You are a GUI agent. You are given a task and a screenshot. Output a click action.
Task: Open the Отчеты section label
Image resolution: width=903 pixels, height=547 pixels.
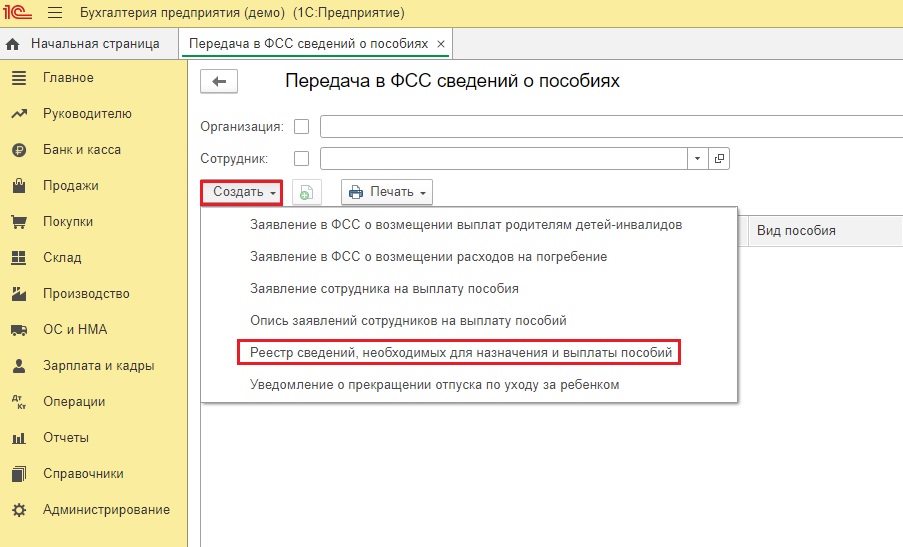(x=66, y=438)
